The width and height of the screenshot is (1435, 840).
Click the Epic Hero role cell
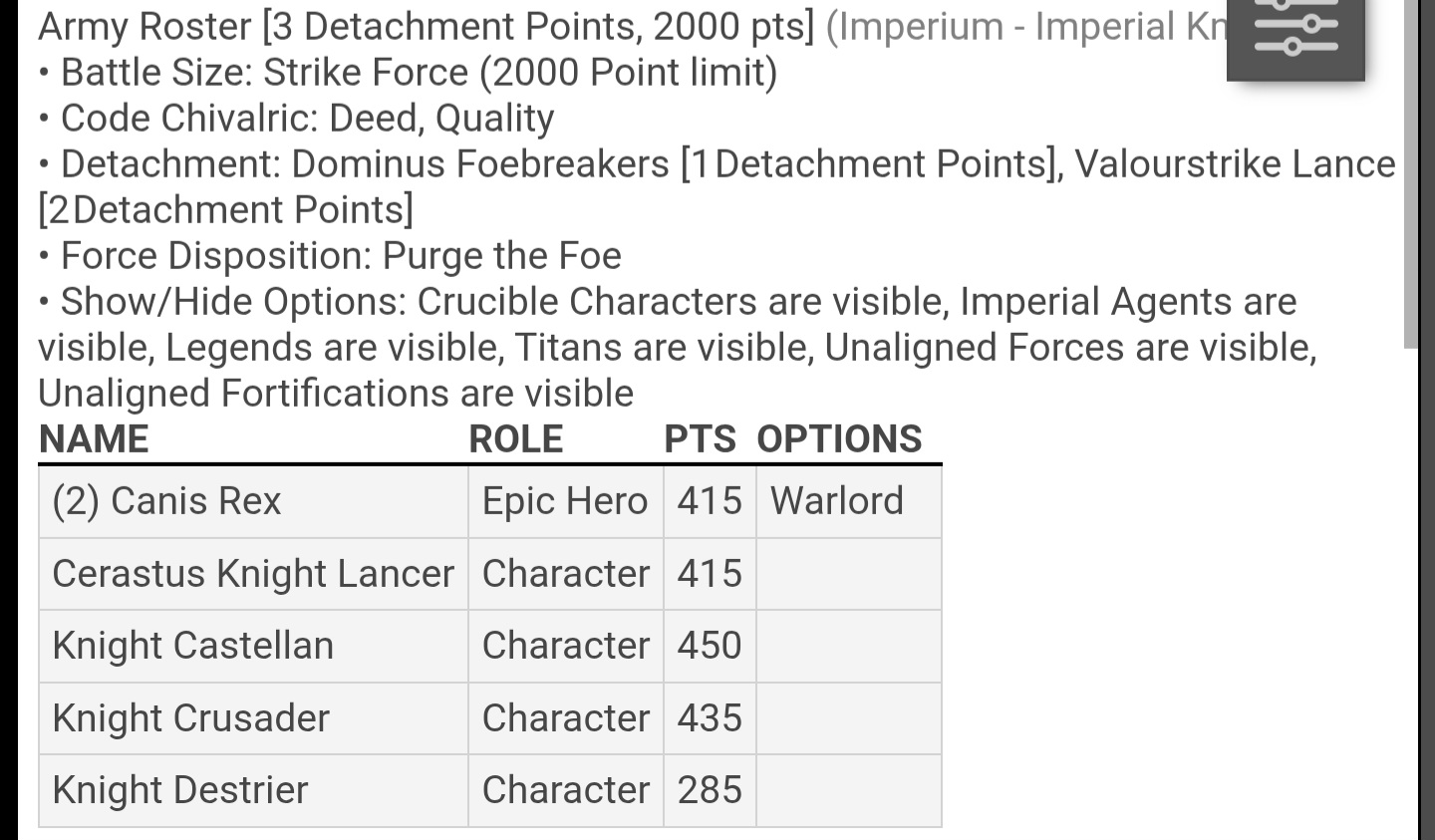tap(566, 501)
